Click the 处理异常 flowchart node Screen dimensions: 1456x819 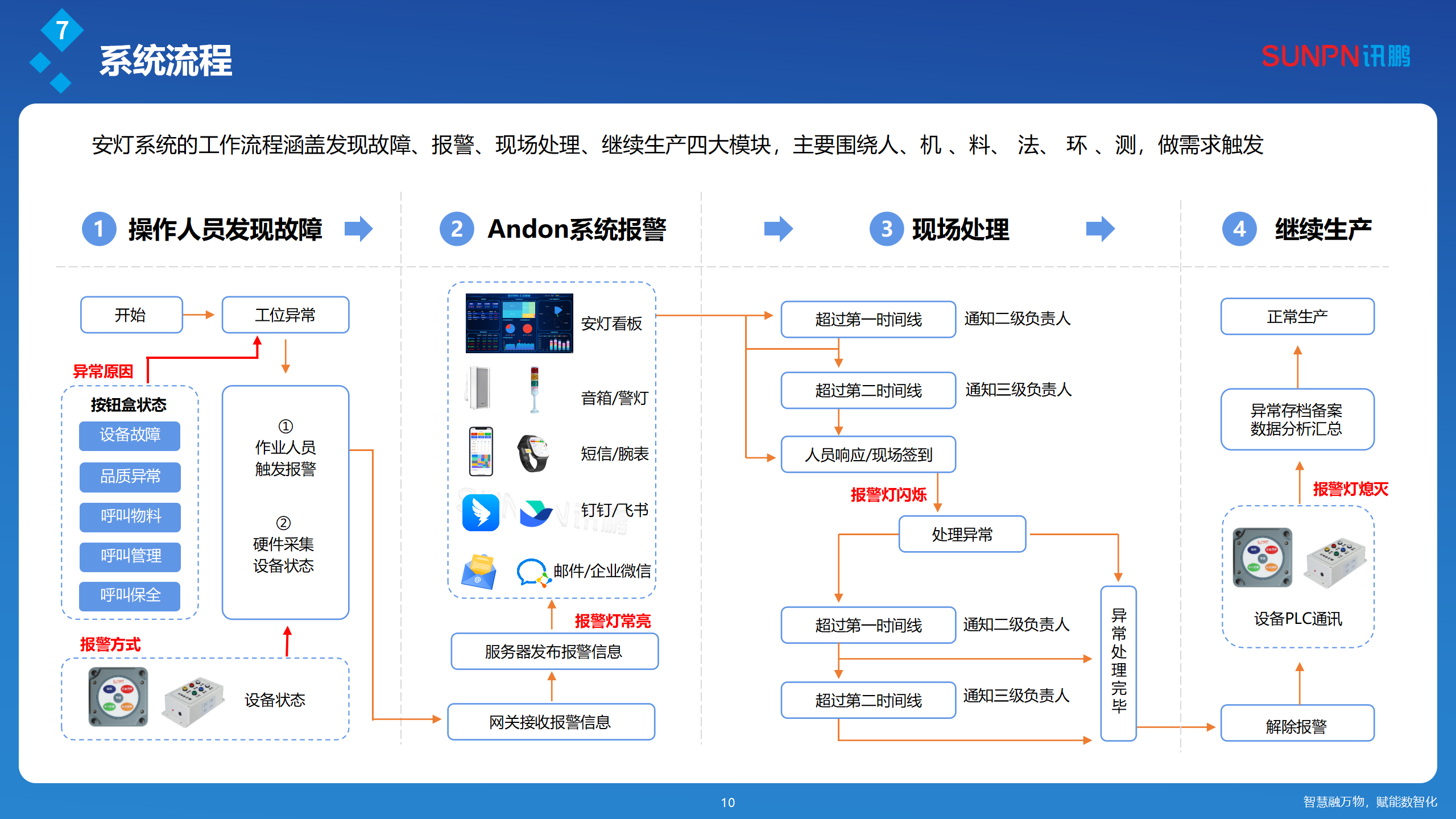[962, 533]
